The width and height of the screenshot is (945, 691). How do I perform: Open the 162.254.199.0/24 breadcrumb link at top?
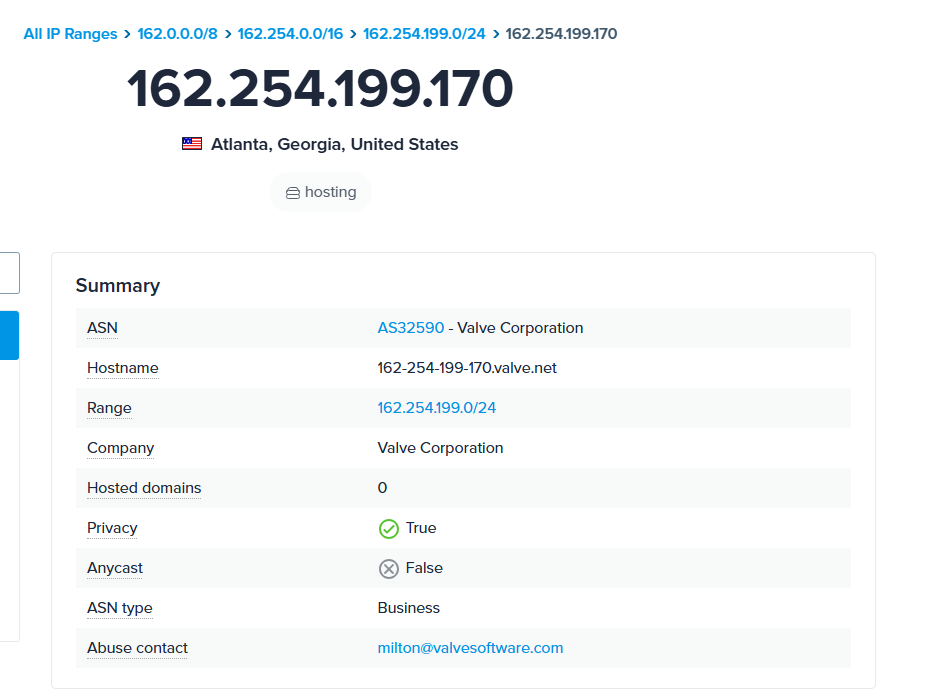point(424,34)
